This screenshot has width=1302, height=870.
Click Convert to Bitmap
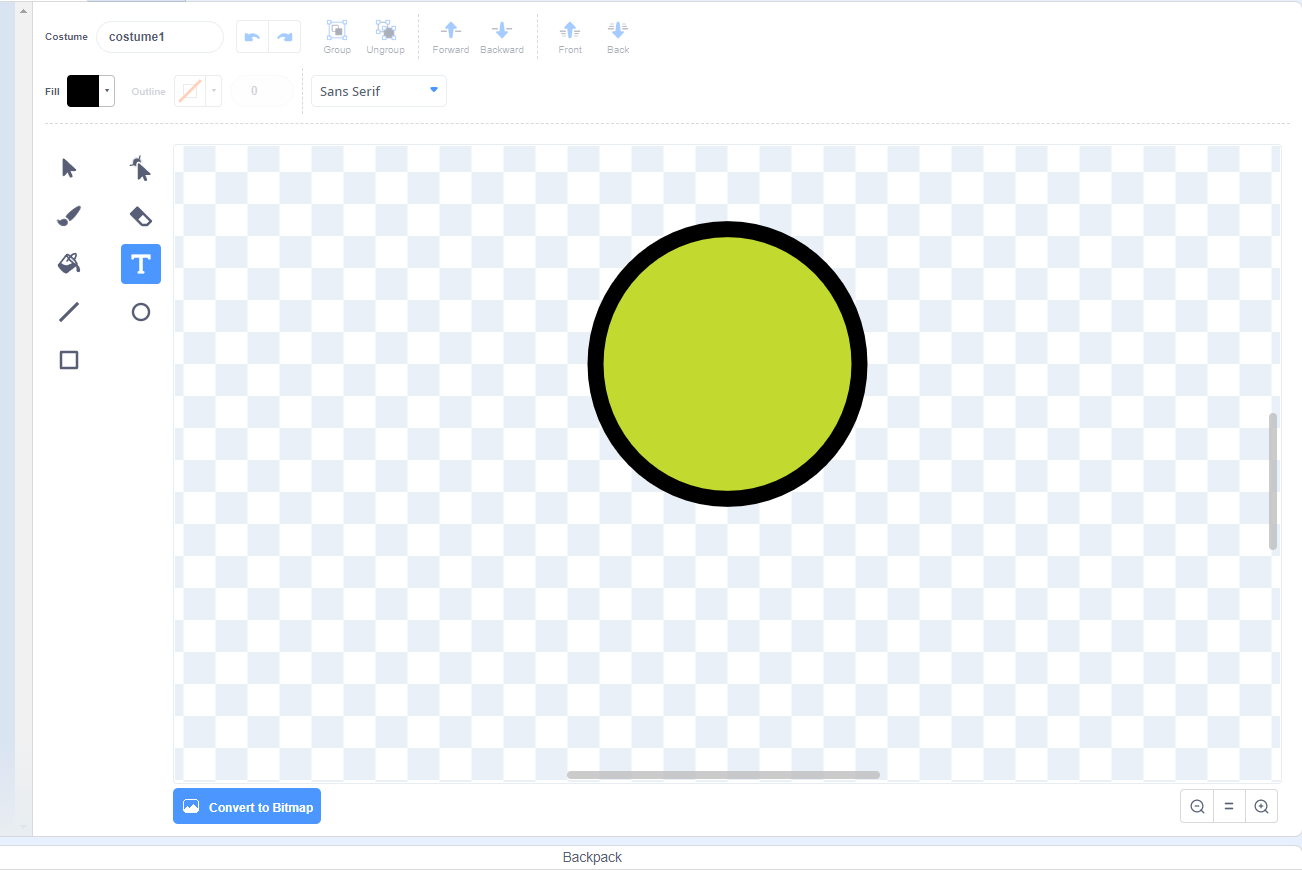point(246,806)
